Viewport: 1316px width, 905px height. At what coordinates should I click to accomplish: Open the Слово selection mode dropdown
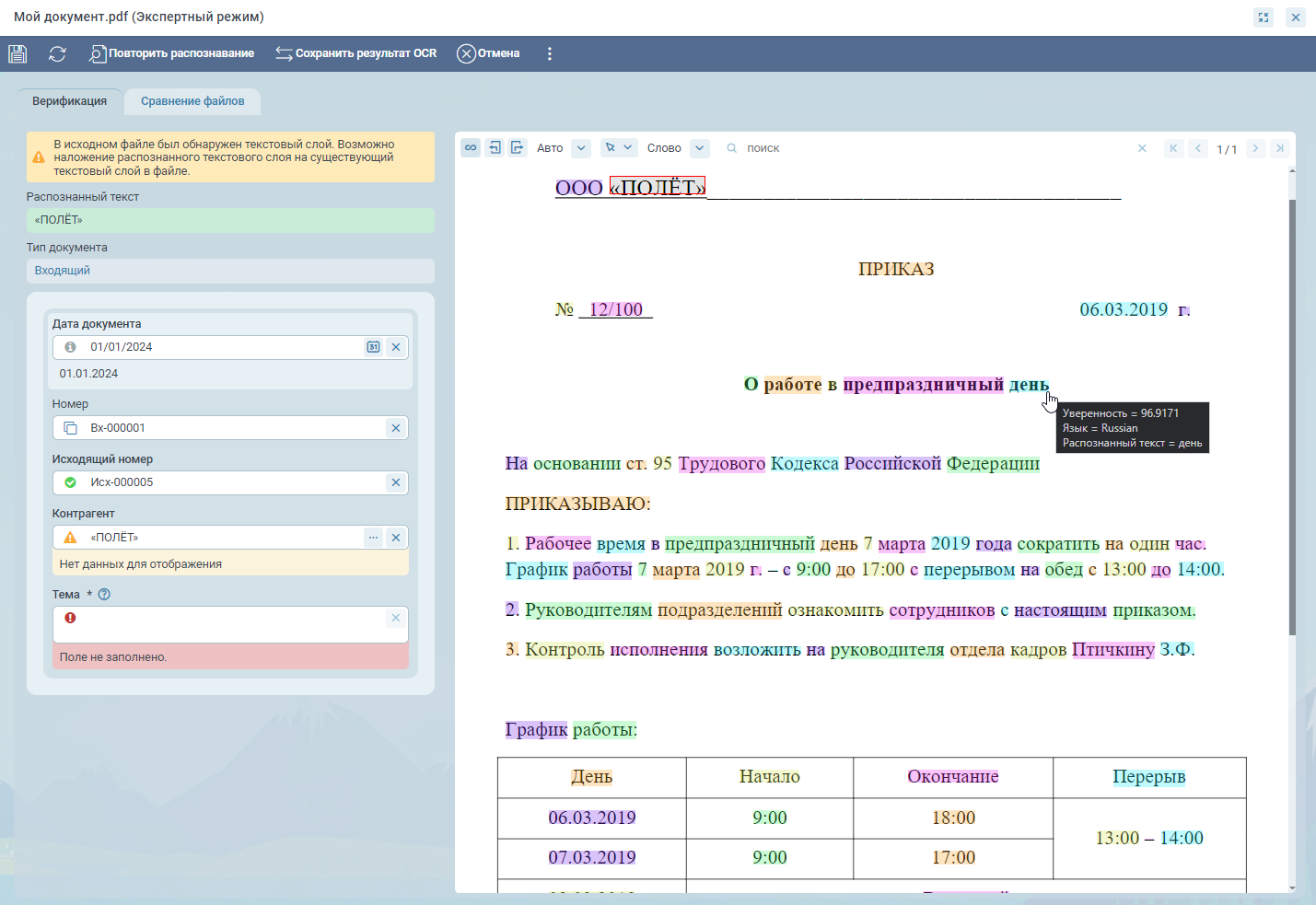click(x=700, y=148)
